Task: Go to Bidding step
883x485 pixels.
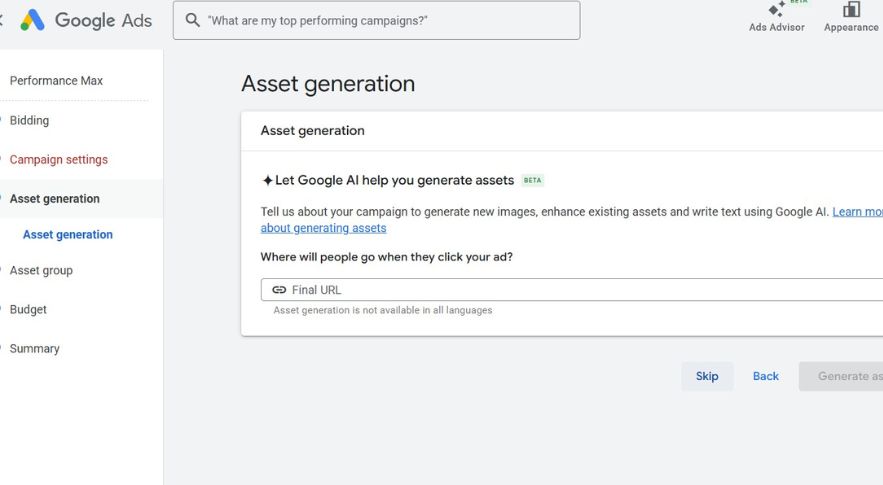Action: pyautogui.click(x=29, y=120)
